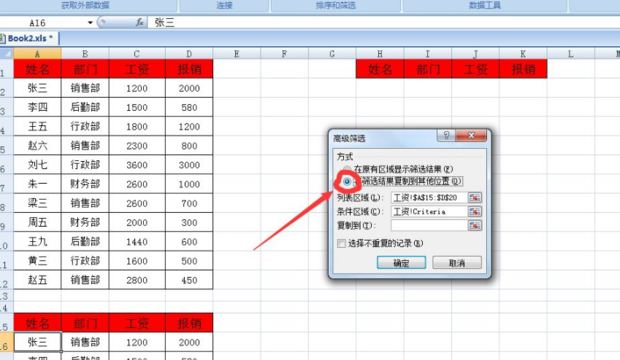
Task: Select column B header
Action: tap(85, 54)
